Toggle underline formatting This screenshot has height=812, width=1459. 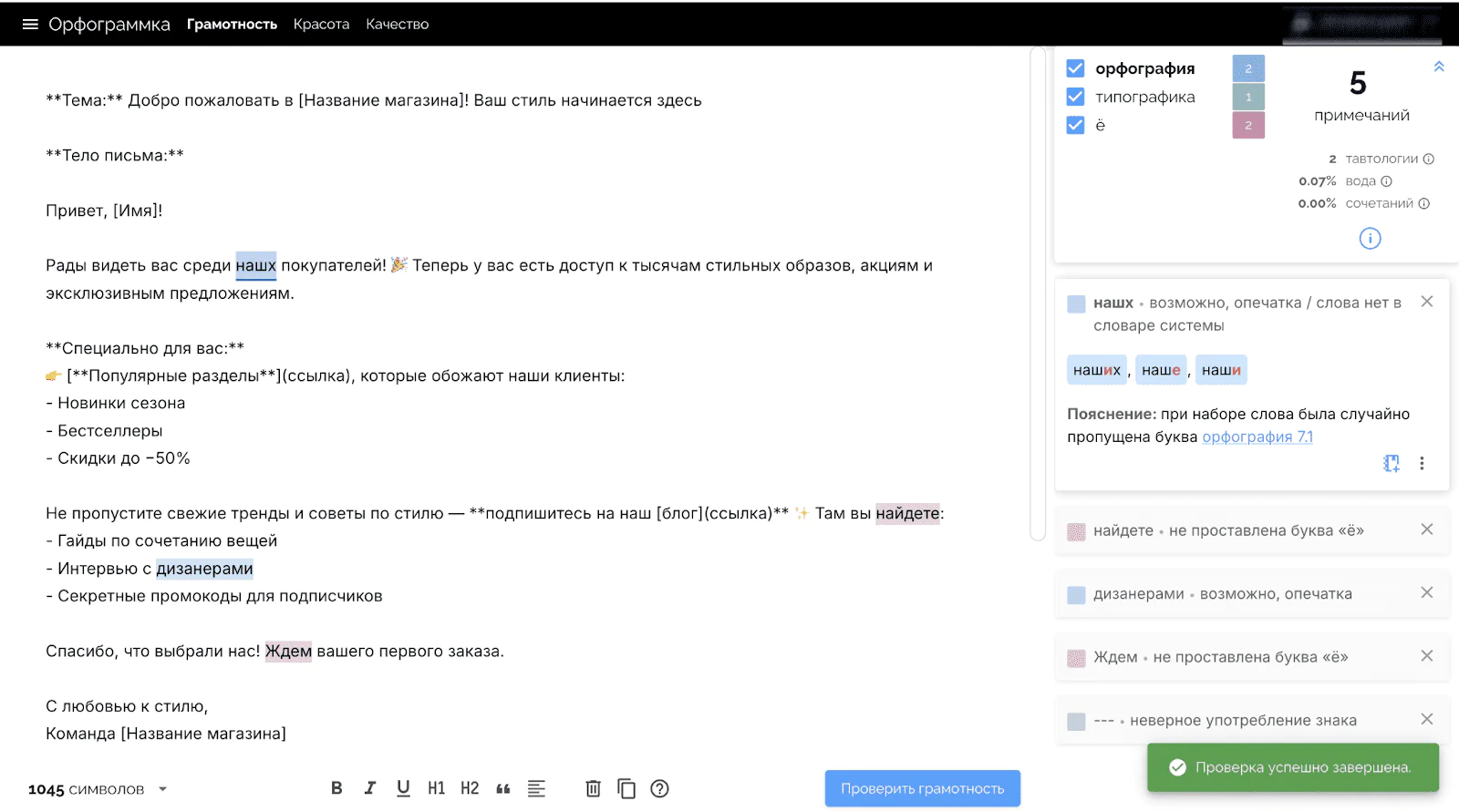pyautogui.click(x=403, y=788)
